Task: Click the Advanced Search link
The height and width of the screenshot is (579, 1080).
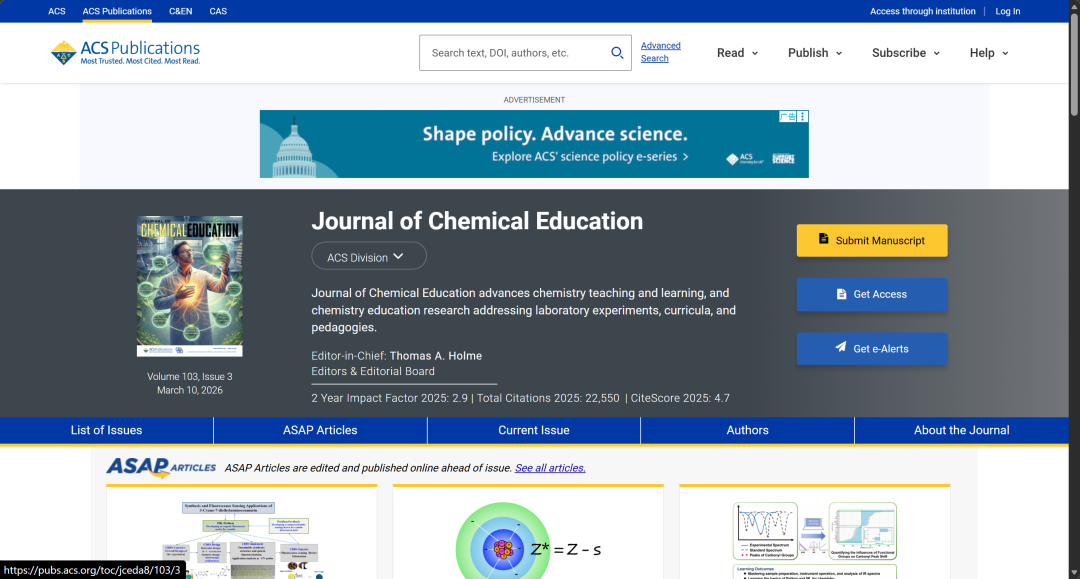Action: tap(660, 52)
